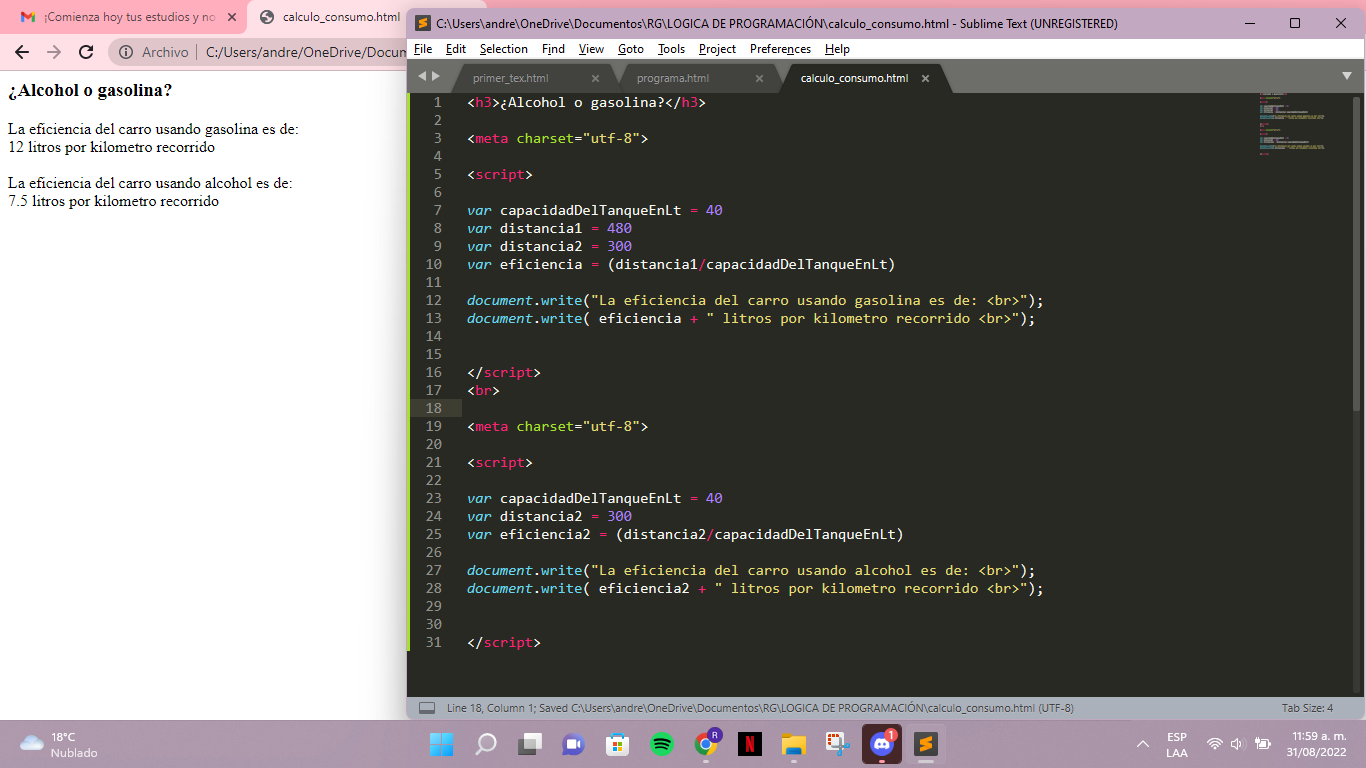The width and height of the screenshot is (1366, 768).
Task: Open the Selection menu
Action: [x=503, y=48]
